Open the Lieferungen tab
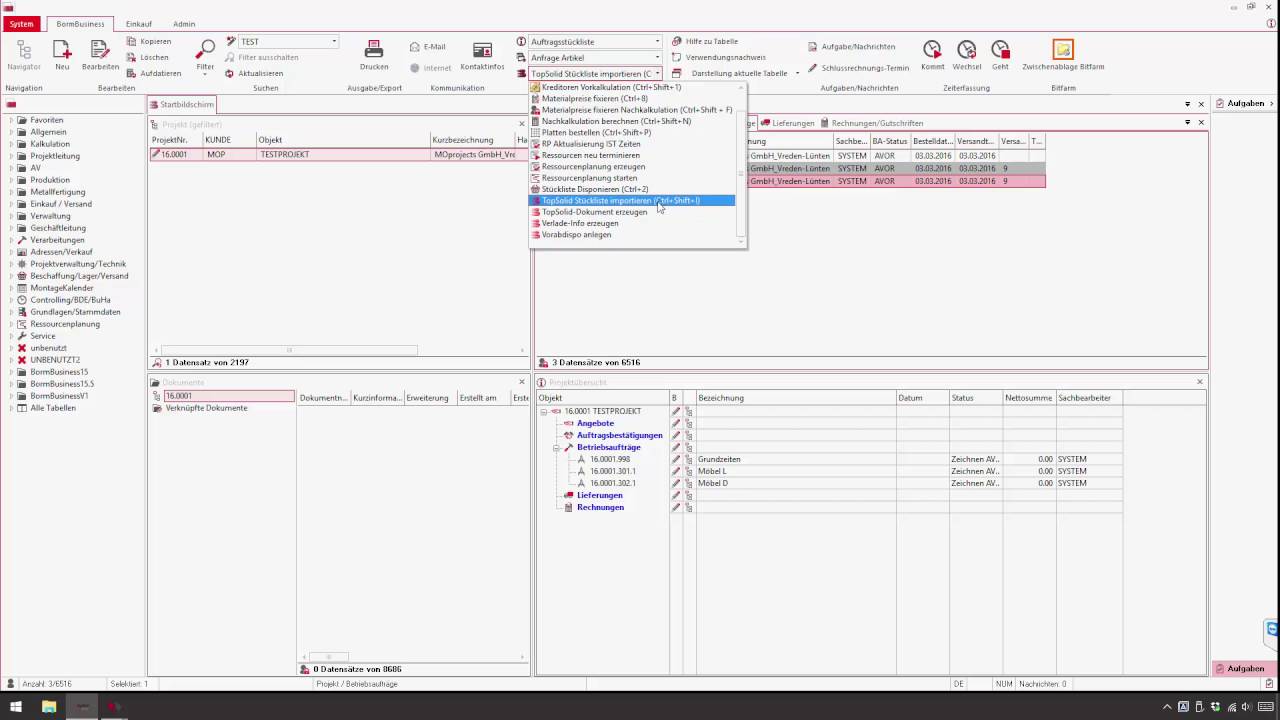 [790, 124]
